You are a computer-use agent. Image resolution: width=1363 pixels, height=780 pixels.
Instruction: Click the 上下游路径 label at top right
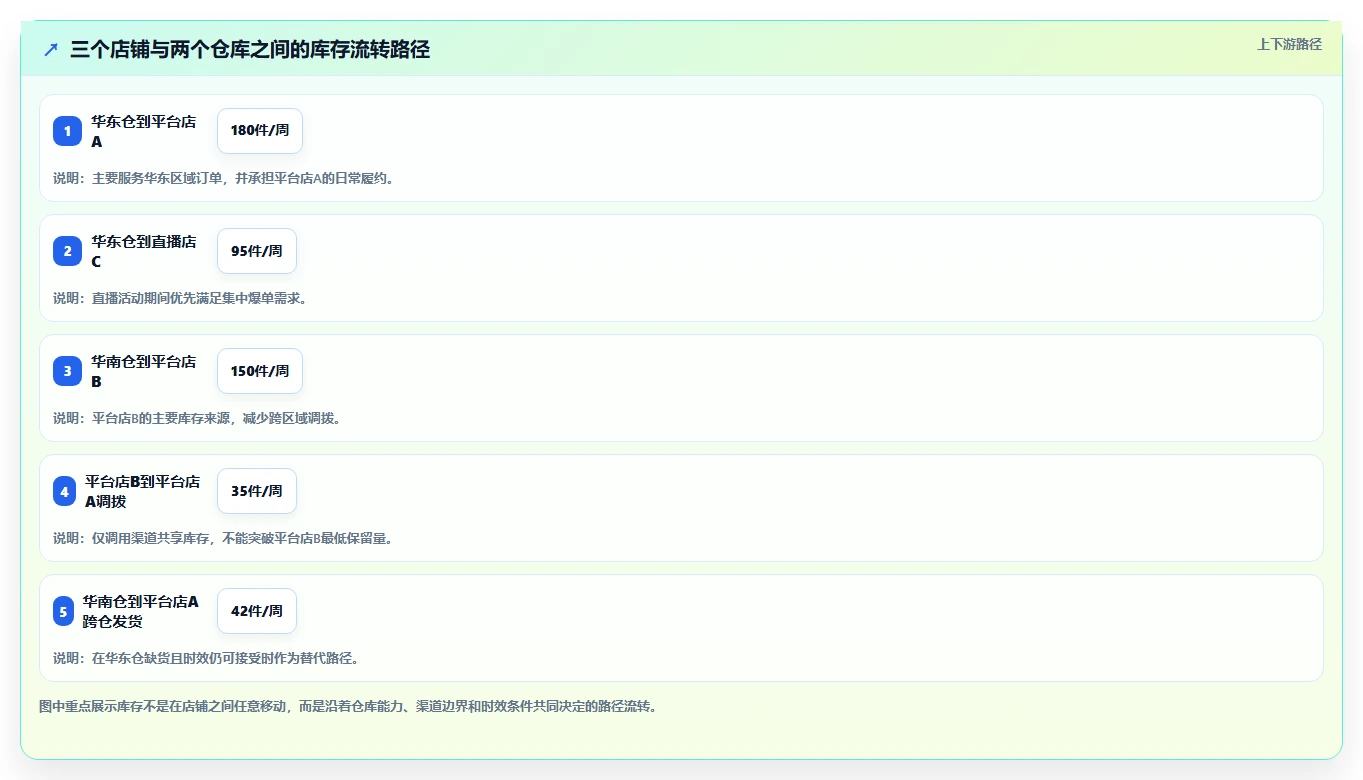click(x=1289, y=44)
